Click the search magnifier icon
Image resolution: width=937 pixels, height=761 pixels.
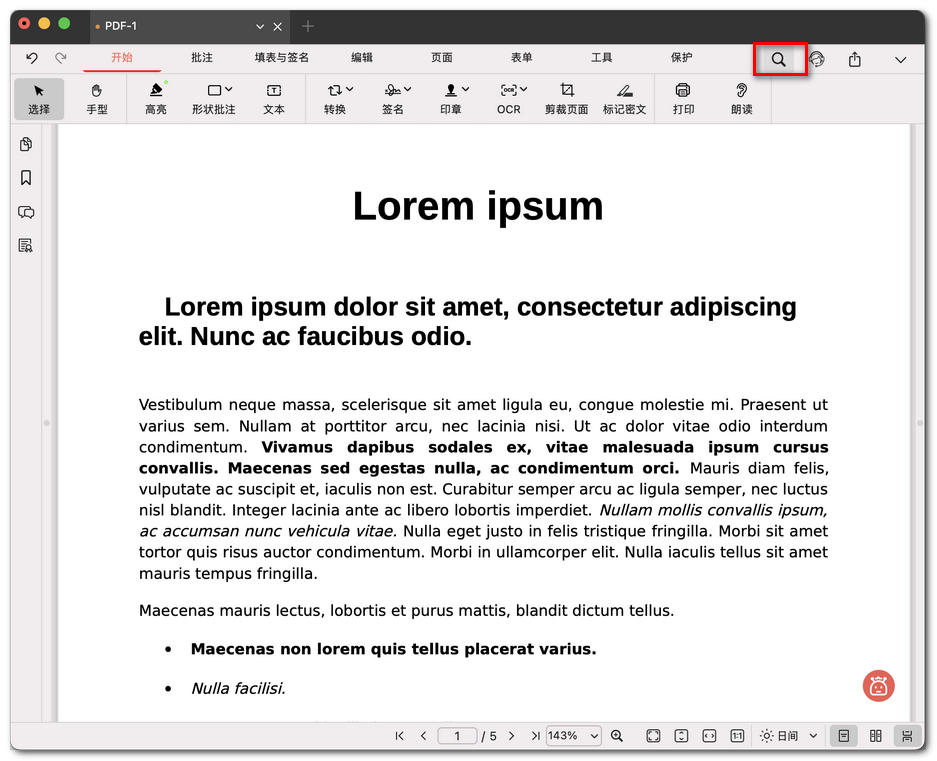click(x=778, y=60)
